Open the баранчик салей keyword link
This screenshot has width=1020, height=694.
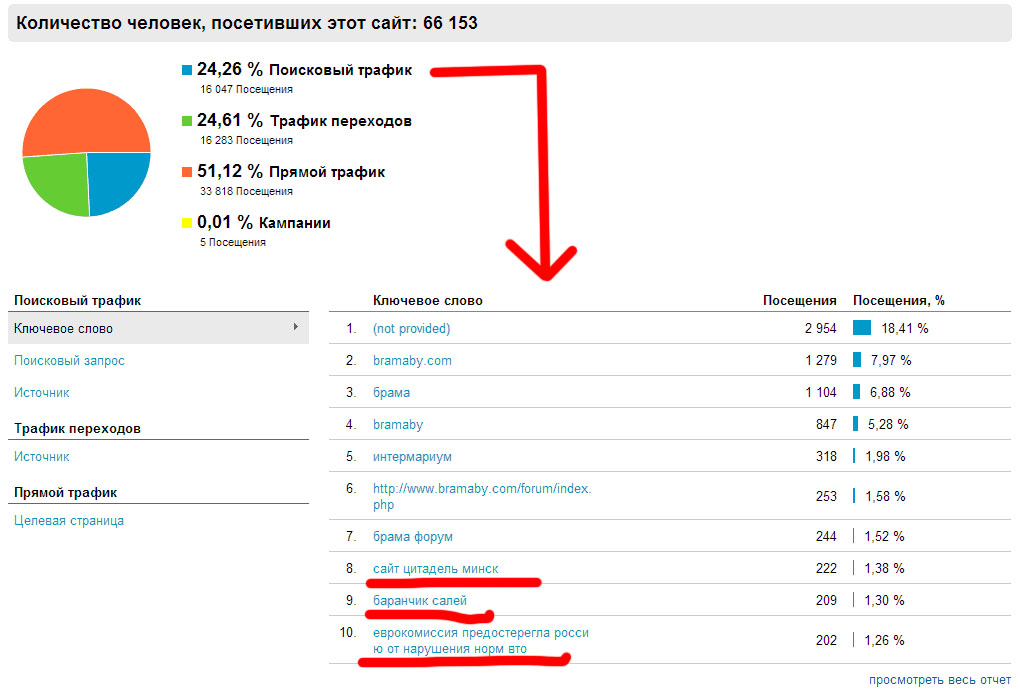[420, 600]
